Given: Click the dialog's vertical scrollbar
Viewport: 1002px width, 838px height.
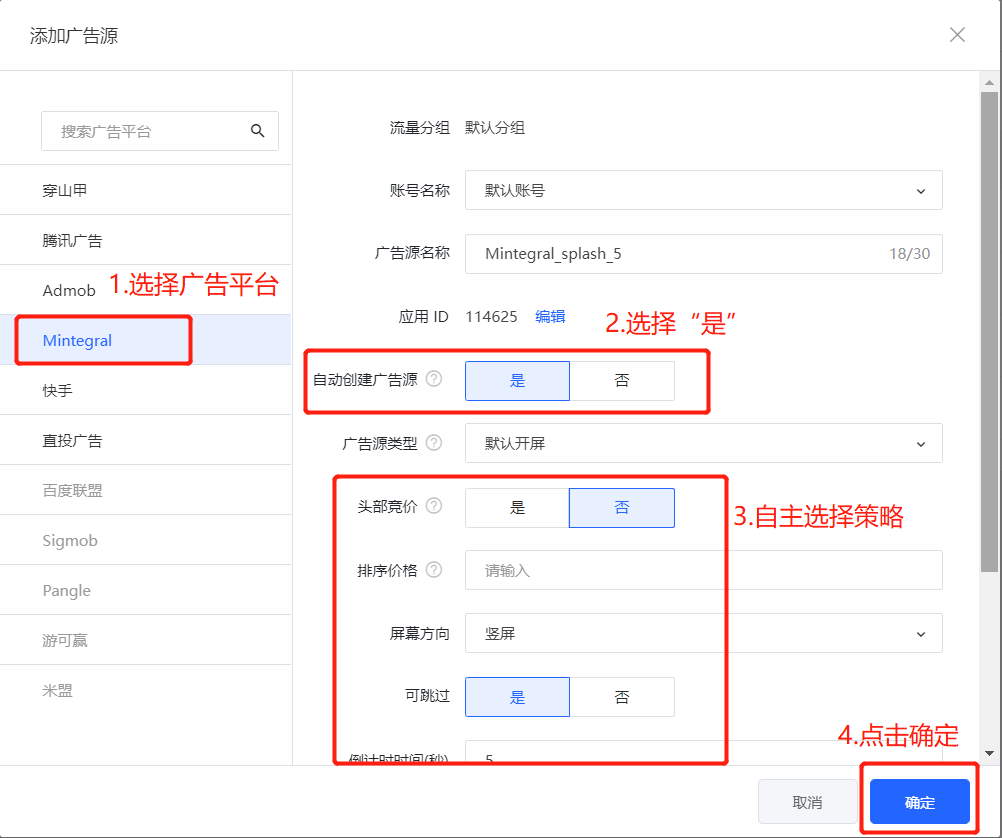Looking at the screenshot, I should 989,330.
